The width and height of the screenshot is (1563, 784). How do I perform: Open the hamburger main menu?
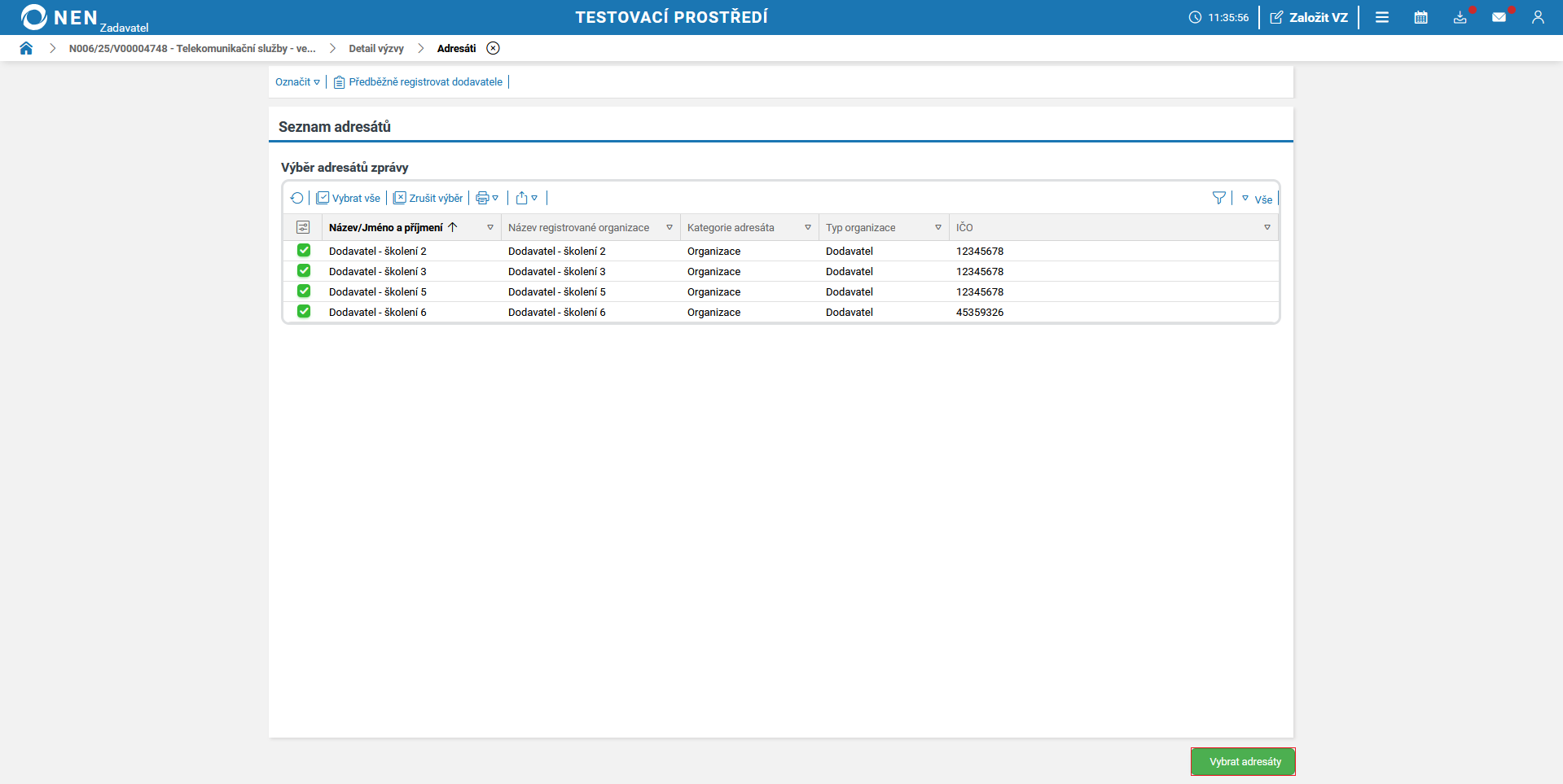click(1381, 17)
